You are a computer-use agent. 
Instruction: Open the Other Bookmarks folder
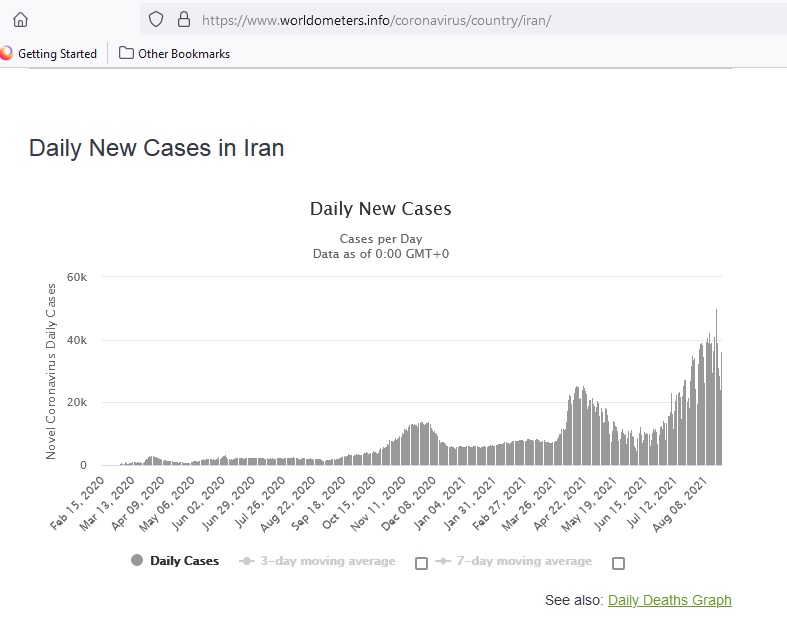[175, 54]
